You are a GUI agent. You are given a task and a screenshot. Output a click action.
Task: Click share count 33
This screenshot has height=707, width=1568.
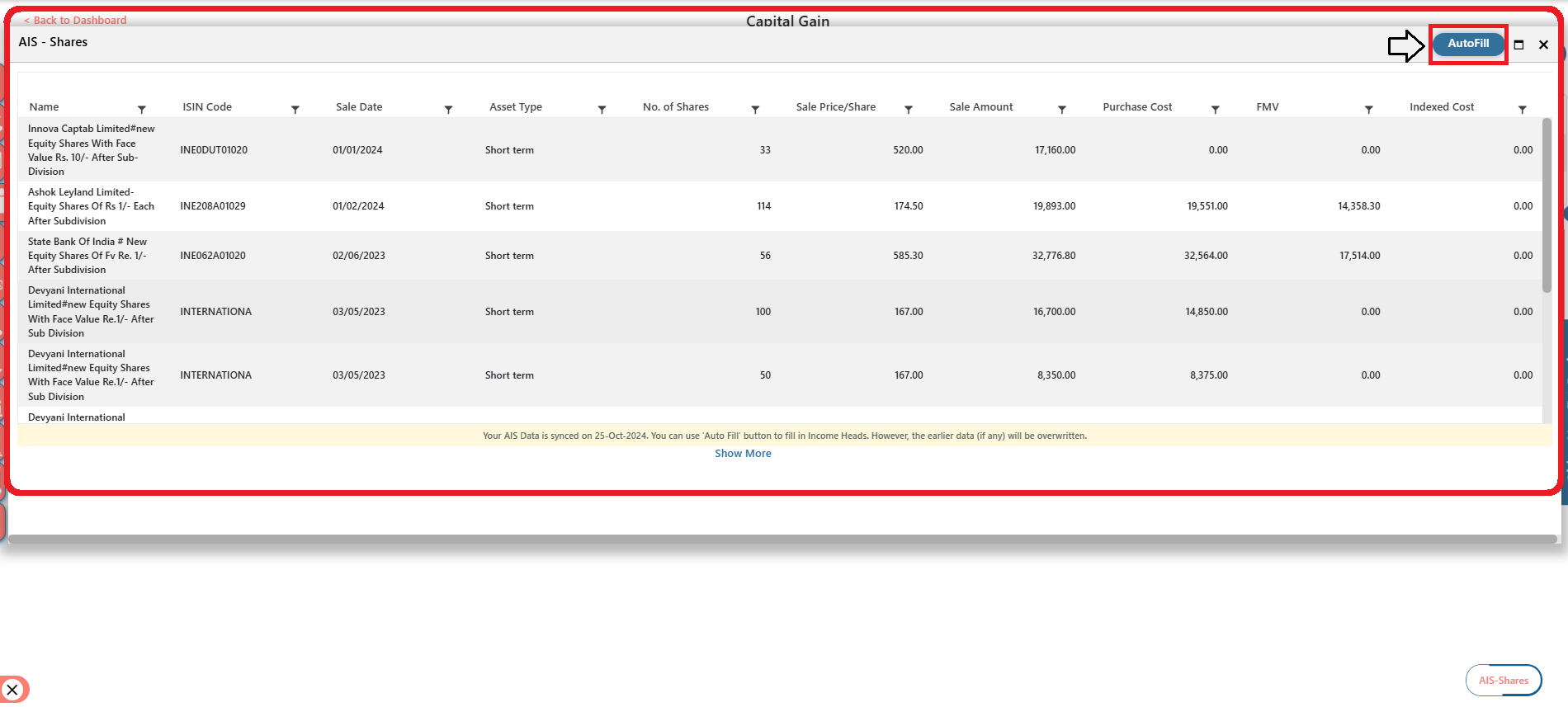765,150
